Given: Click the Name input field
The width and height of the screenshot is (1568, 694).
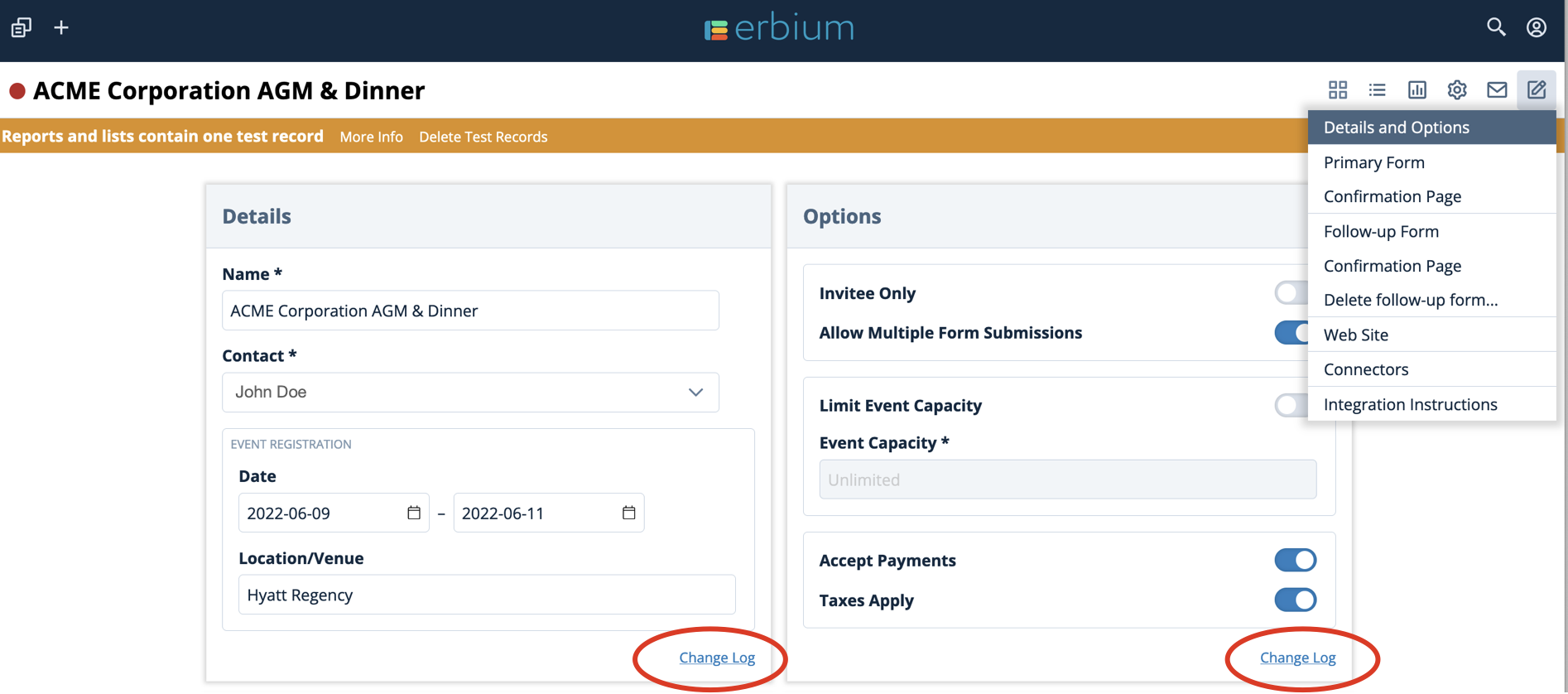Looking at the screenshot, I should [x=470, y=311].
